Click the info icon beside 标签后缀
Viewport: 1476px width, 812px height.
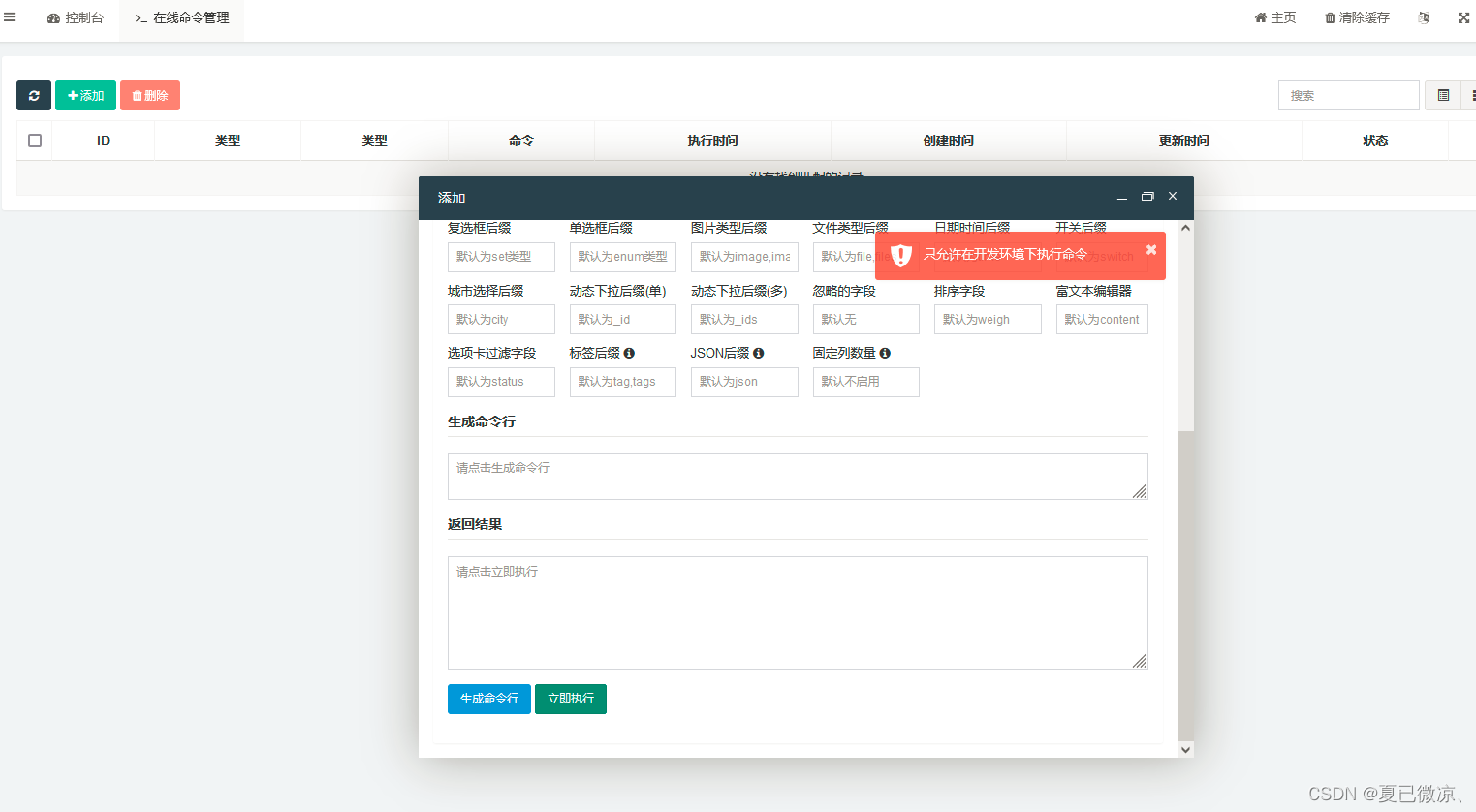(x=629, y=353)
